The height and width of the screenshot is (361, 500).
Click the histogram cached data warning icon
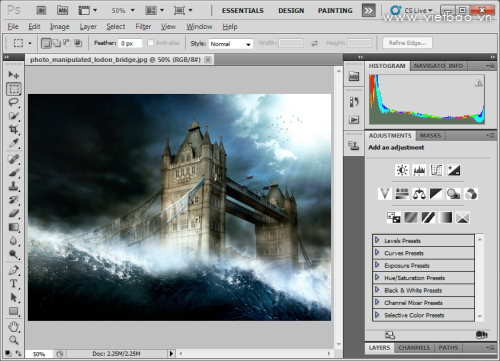point(478,83)
